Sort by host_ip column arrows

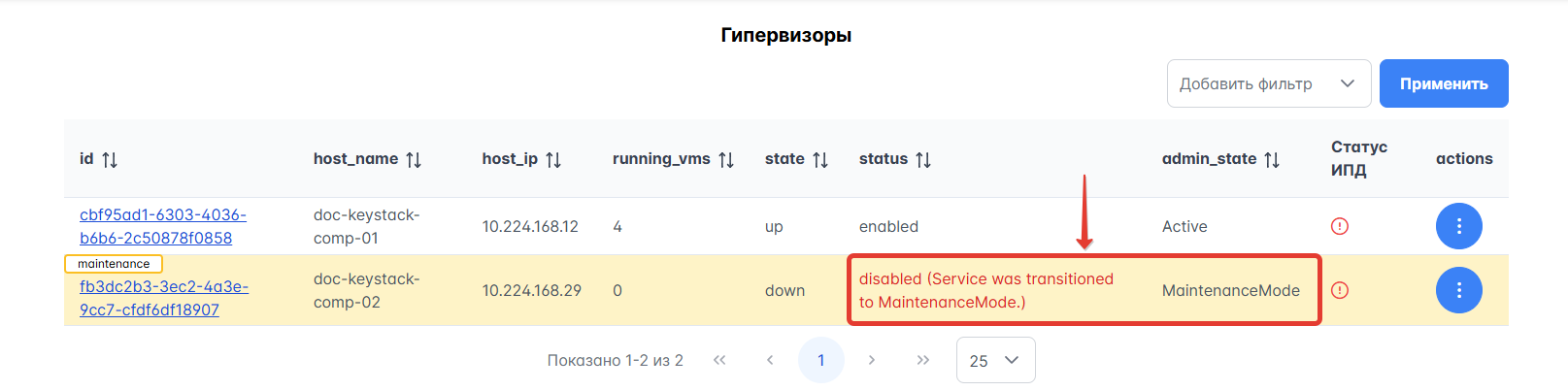pyautogui.click(x=553, y=160)
